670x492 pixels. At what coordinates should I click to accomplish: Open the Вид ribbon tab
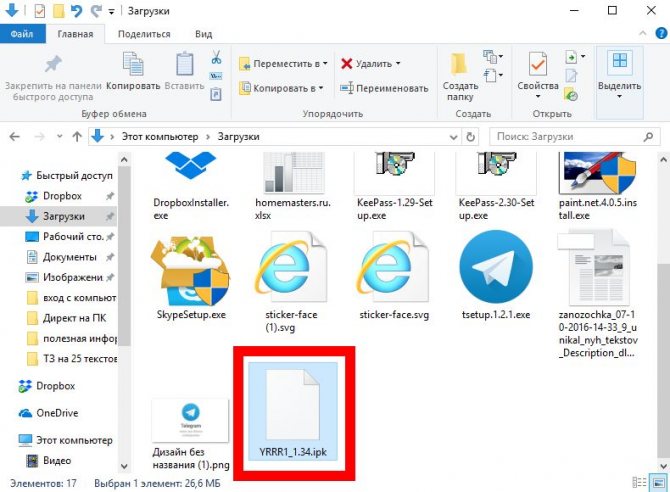pyautogui.click(x=203, y=34)
